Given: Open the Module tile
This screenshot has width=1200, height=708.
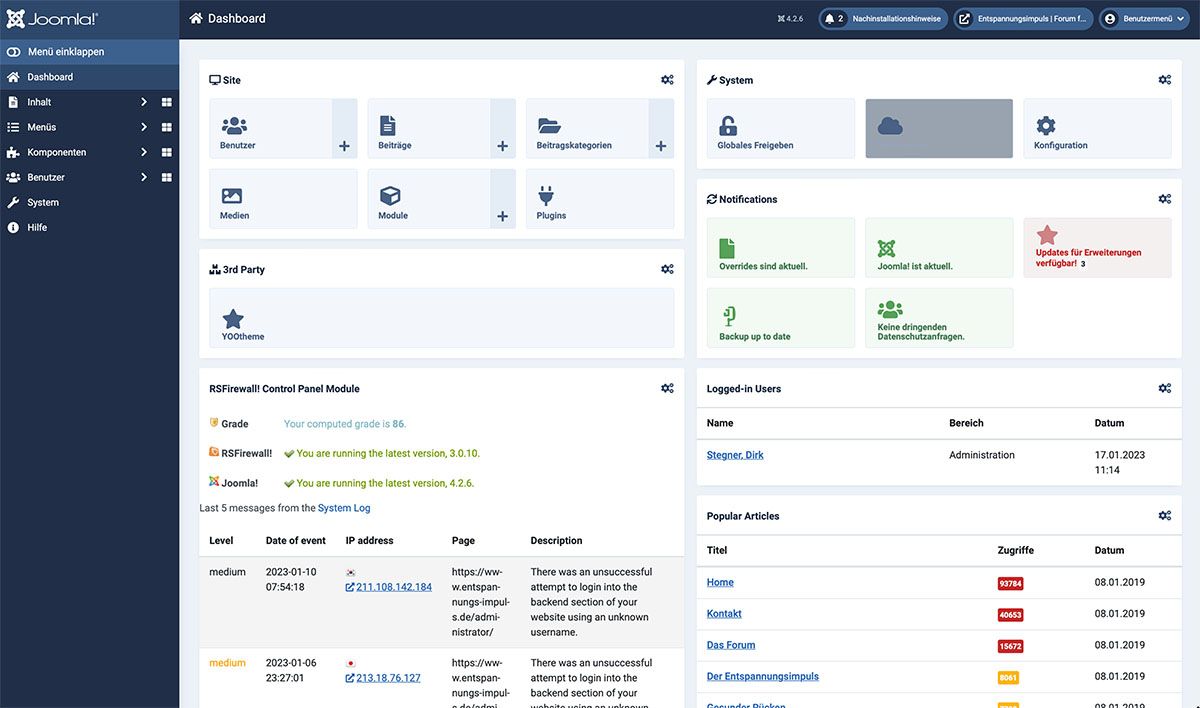Looking at the screenshot, I should coord(429,198).
